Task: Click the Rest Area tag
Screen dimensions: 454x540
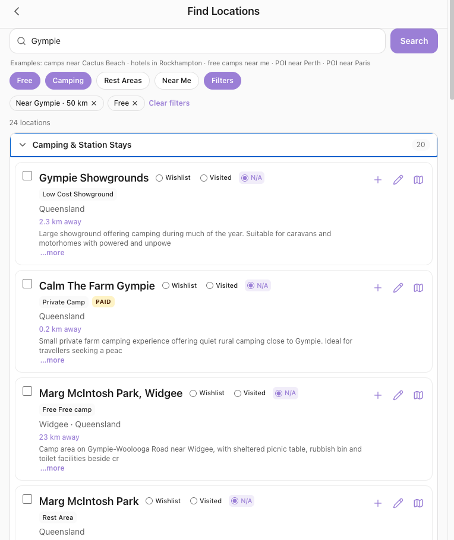Action: [x=58, y=518]
